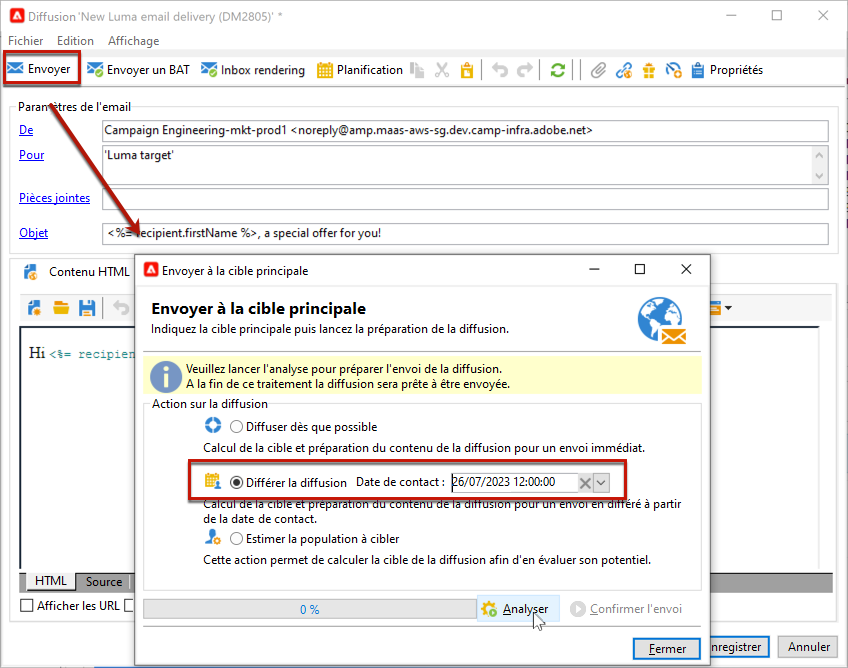Click the De sender address field

pyautogui.click(x=465, y=130)
